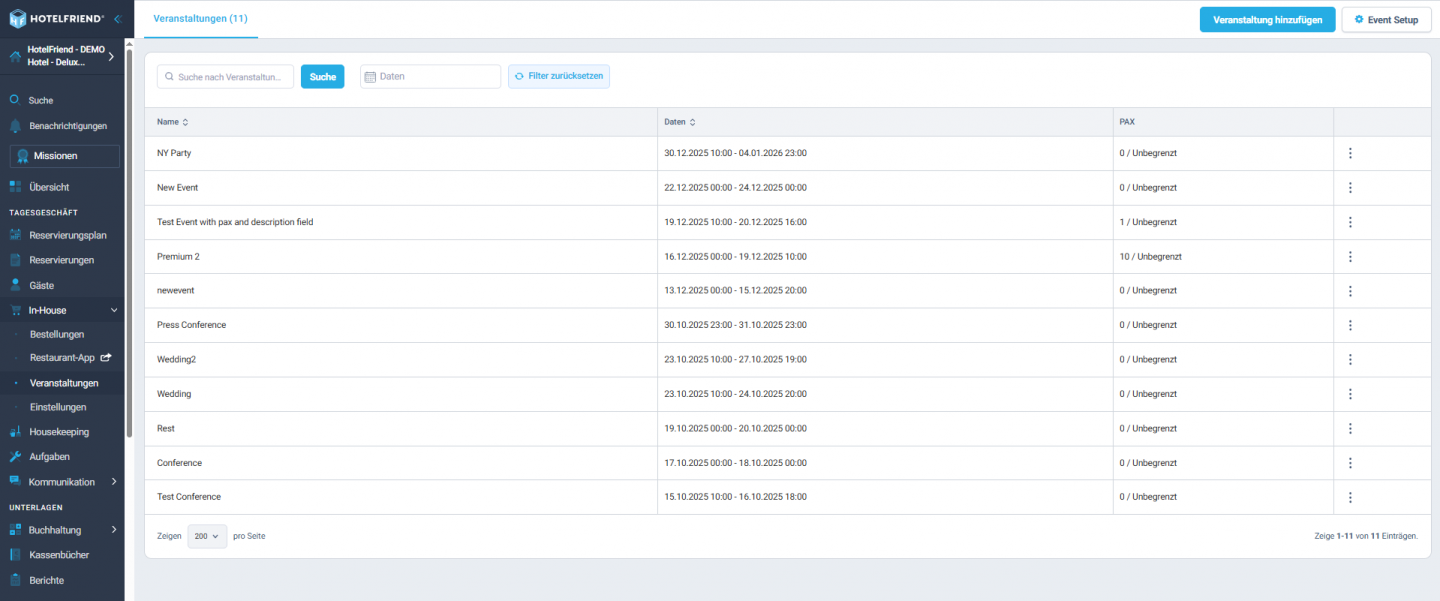Open three-dot menu for Test Conference
The width and height of the screenshot is (1440, 601).
[x=1350, y=497]
